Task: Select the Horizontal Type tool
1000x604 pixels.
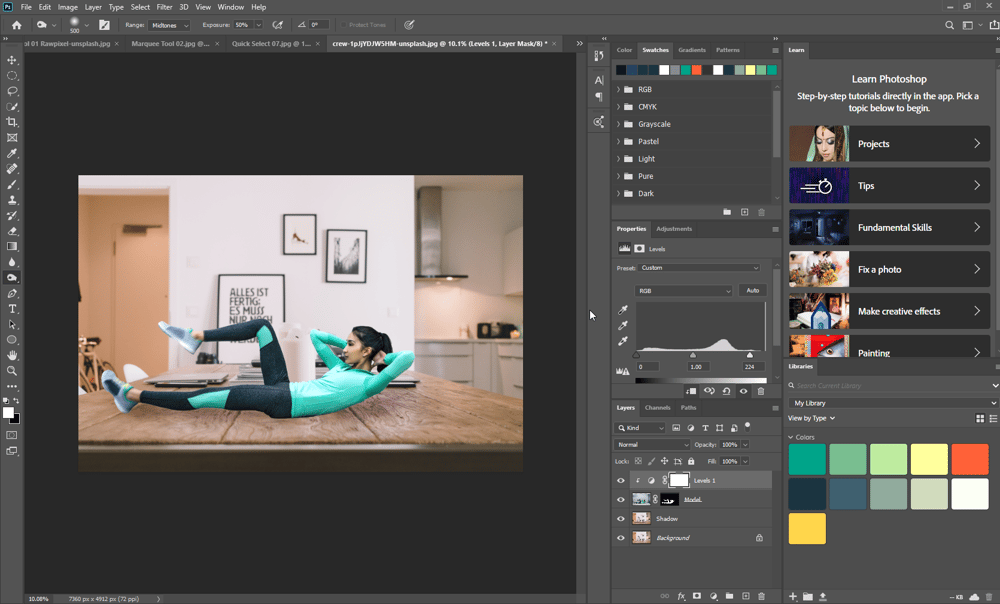Action: point(13,309)
